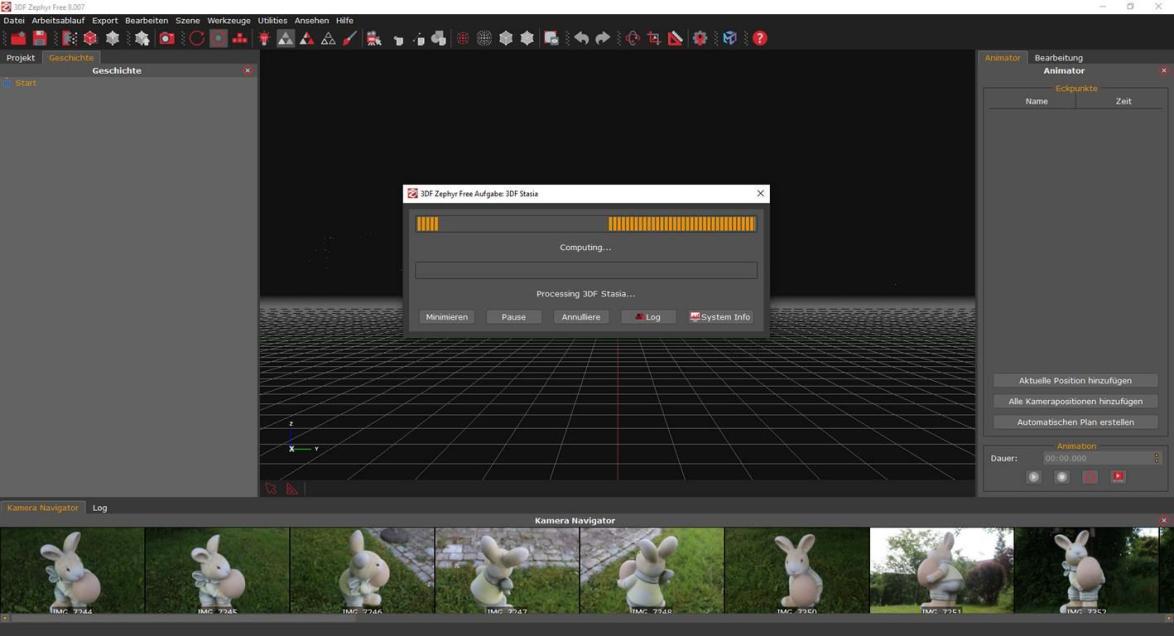Switch to the Bearbeitung tab
Image resolution: width=1174 pixels, height=636 pixels.
click(x=1059, y=58)
